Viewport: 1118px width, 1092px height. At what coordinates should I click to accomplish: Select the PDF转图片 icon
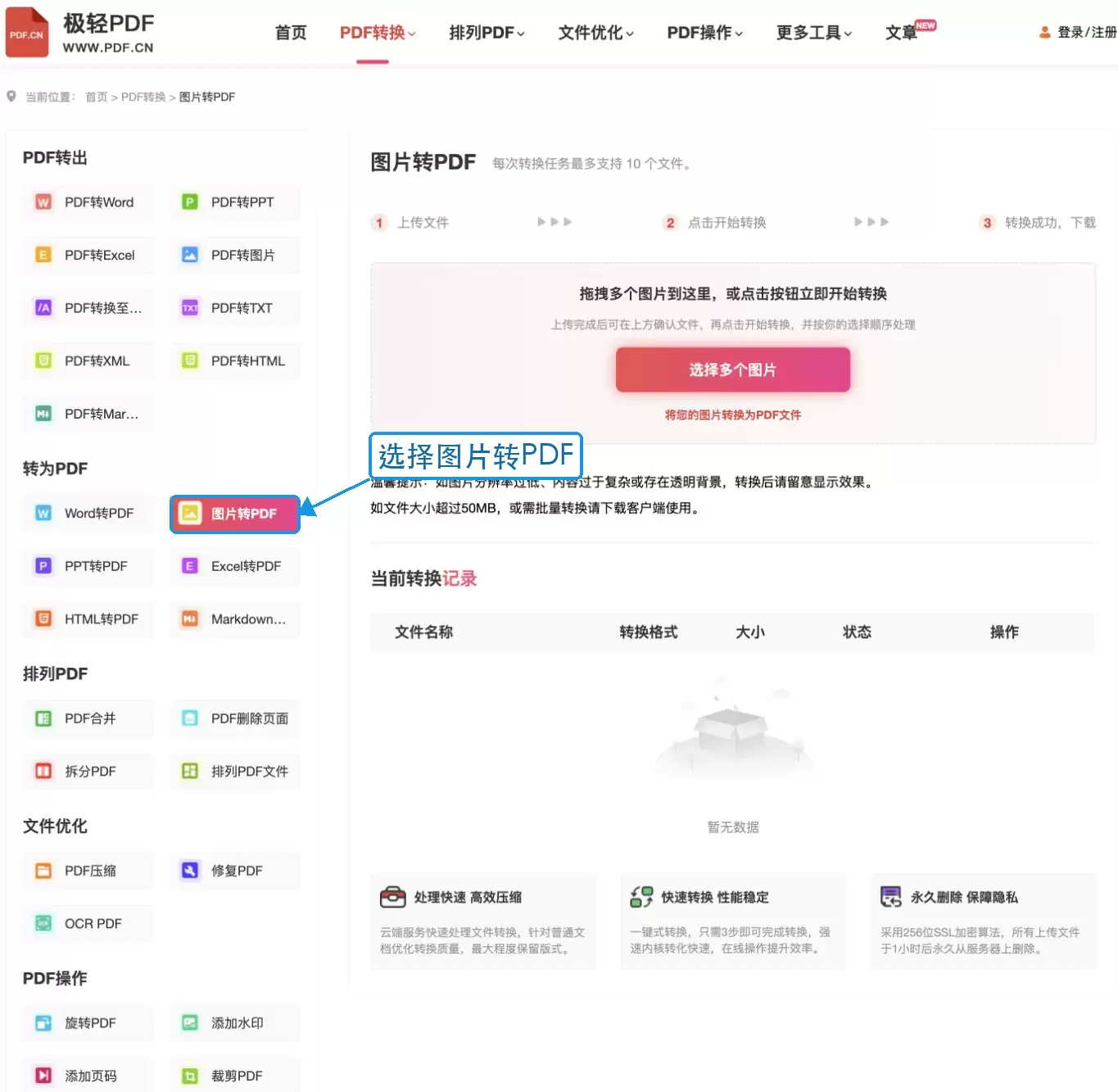click(190, 255)
